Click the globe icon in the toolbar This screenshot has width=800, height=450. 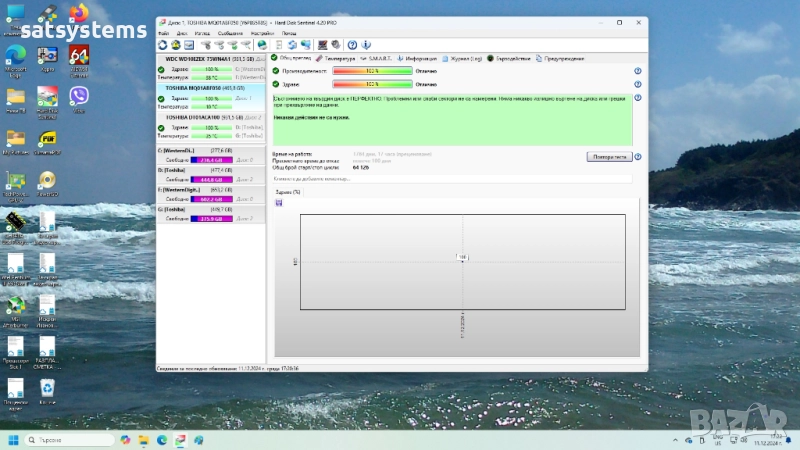click(x=262, y=44)
